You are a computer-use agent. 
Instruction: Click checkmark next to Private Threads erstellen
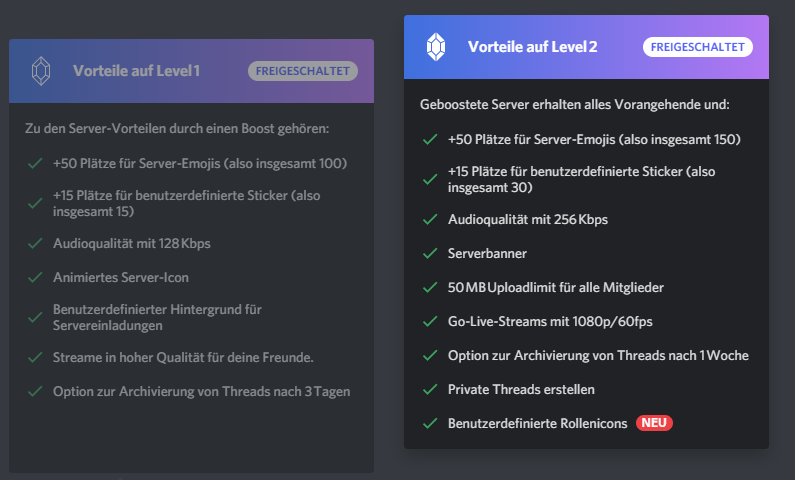(431, 390)
